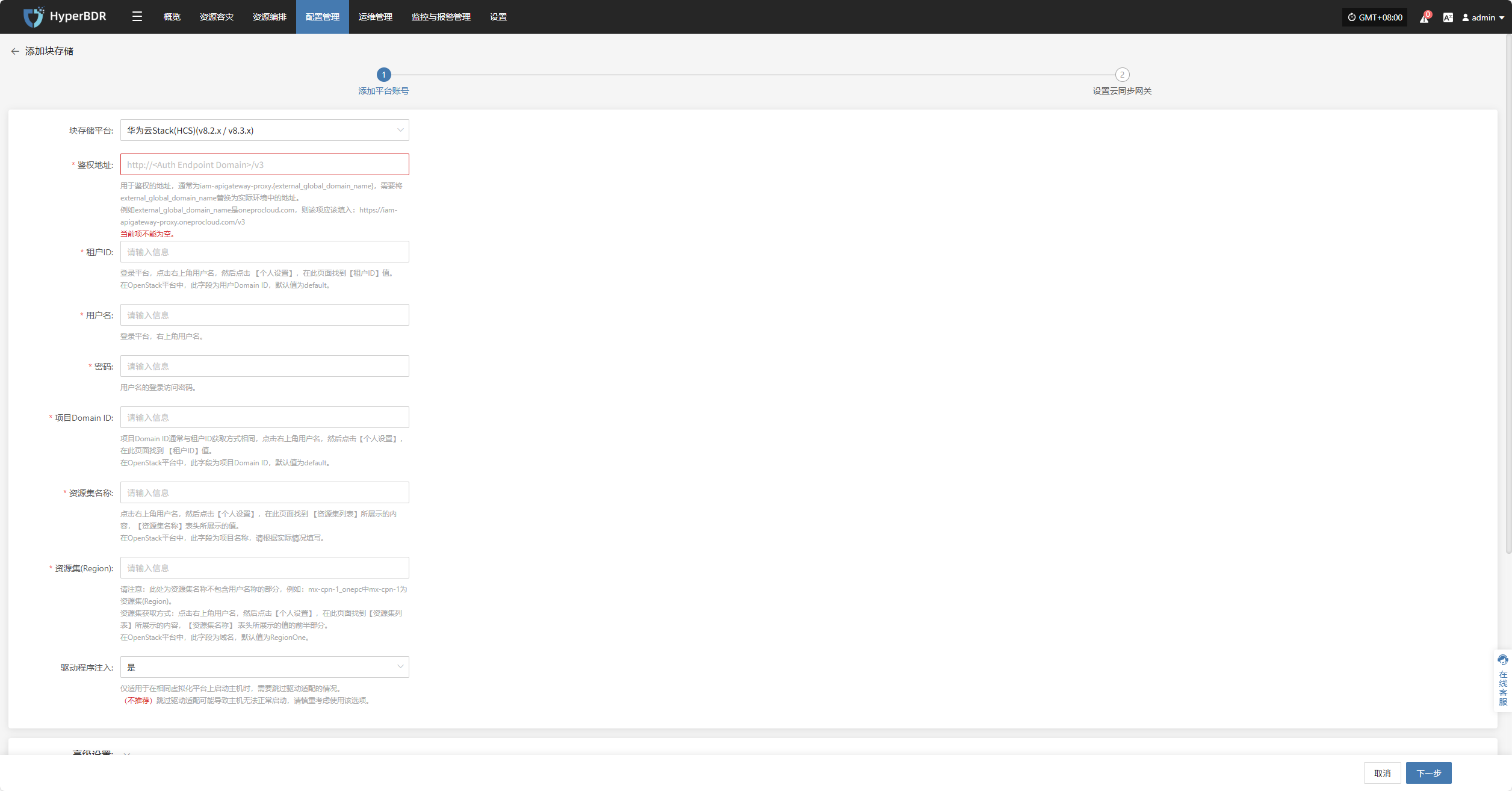Viewport: 1512px width, 791px height.
Task: Open the admin user dropdown
Action: (1483, 17)
